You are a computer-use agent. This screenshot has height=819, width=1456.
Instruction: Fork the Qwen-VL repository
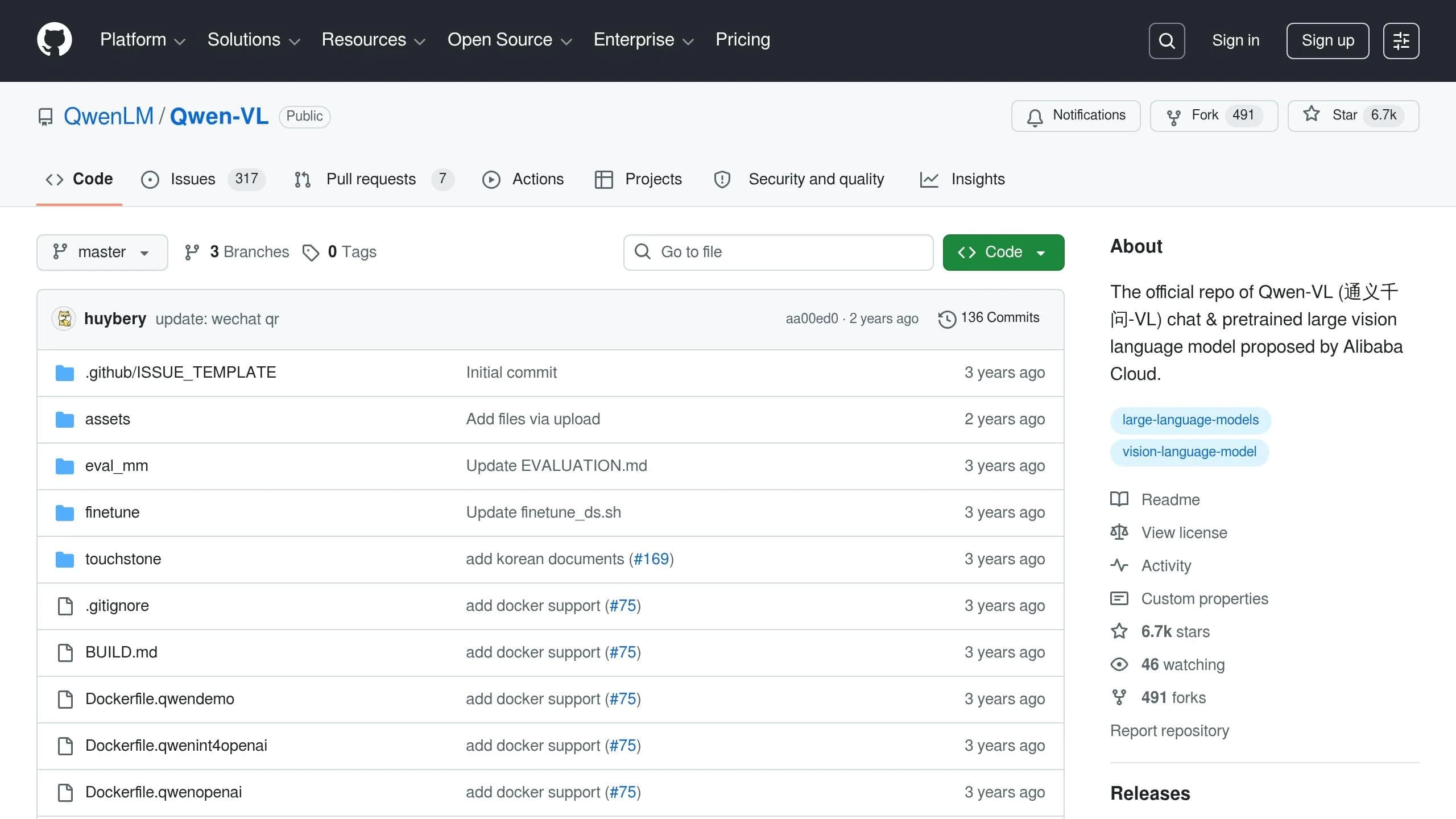[x=1214, y=115]
